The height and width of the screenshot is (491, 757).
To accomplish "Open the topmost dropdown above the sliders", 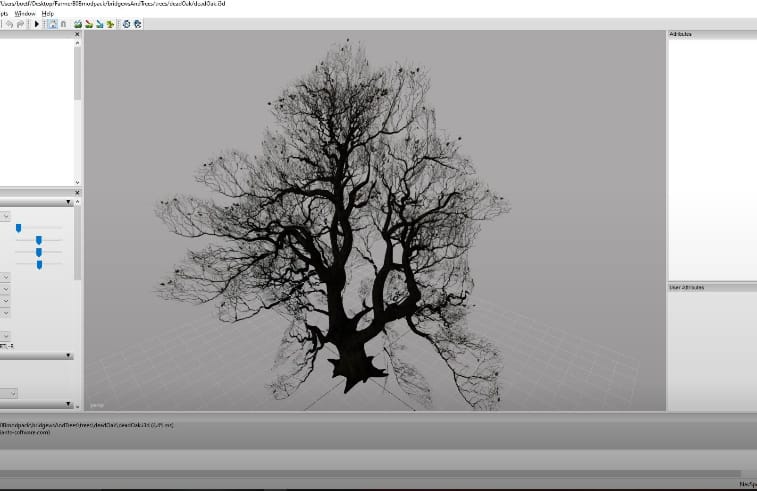I will (x=5, y=216).
